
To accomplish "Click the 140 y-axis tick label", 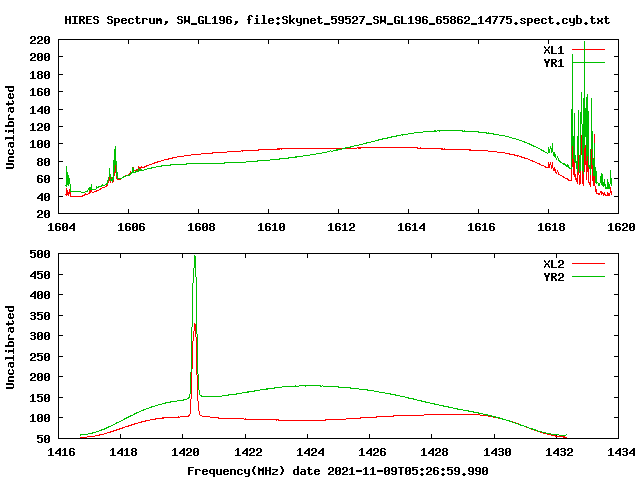I will tap(40, 110).
